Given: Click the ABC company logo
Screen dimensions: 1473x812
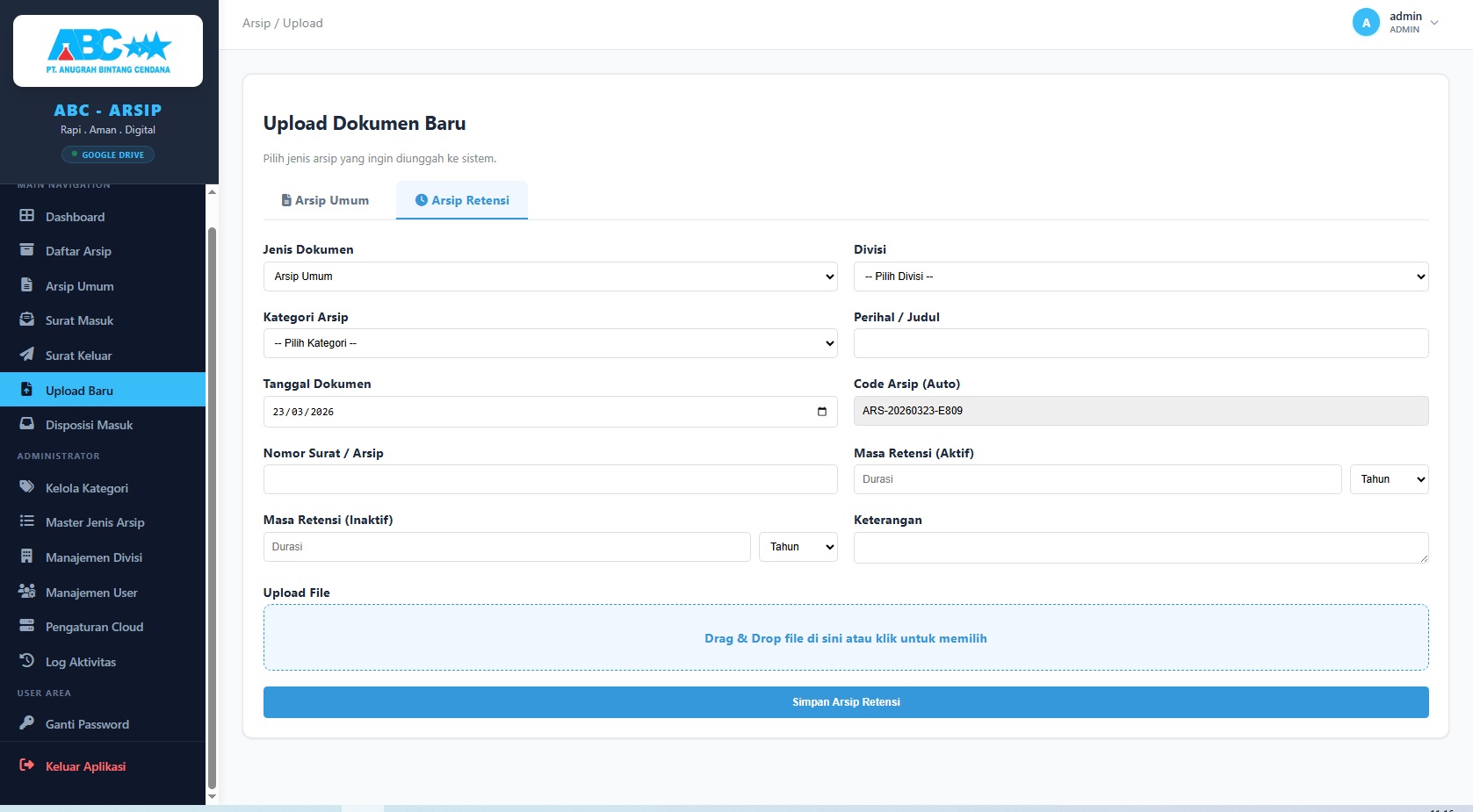Looking at the screenshot, I should click(108, 51).
